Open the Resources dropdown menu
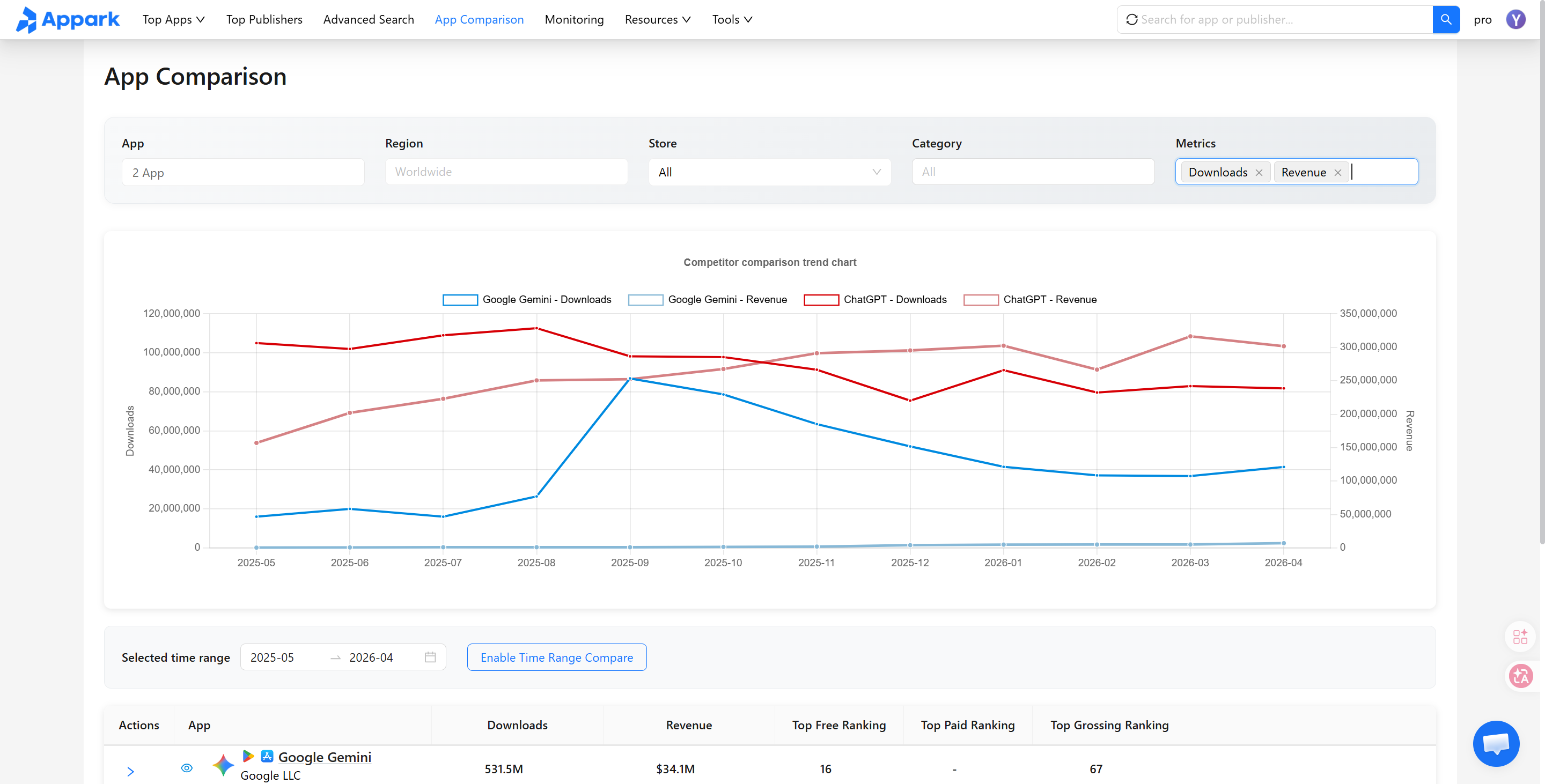The image size is (1545, 784). pos(657,20)
